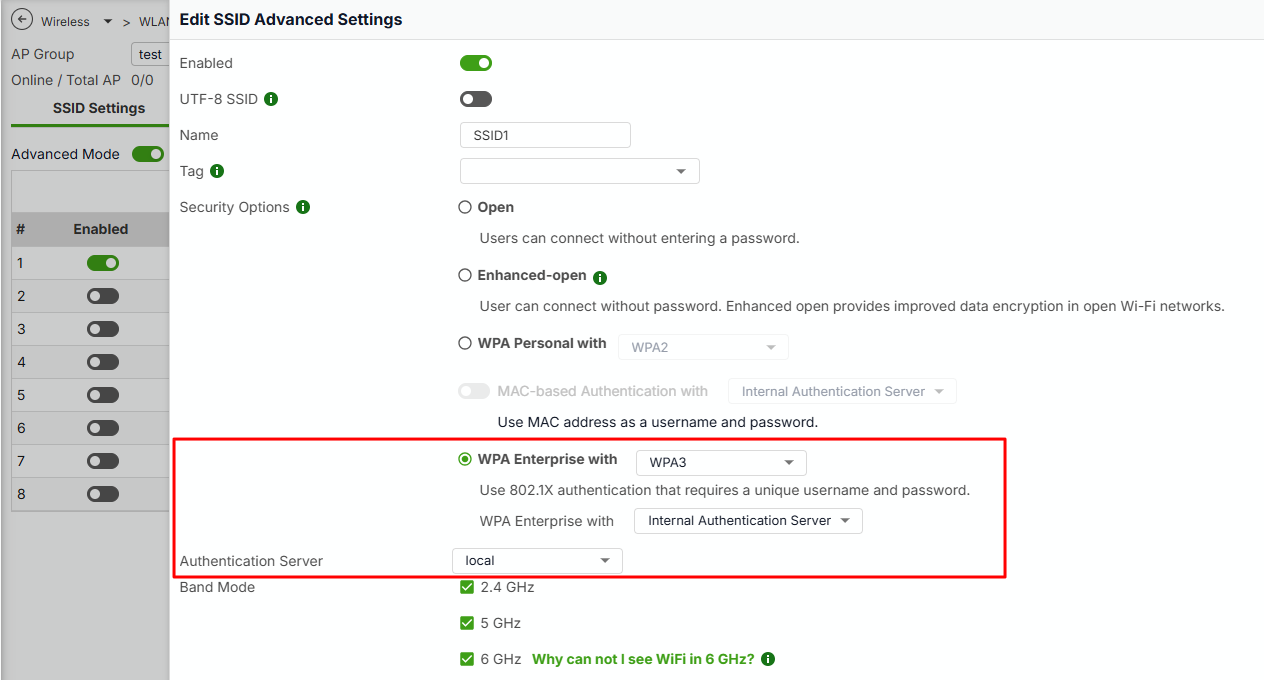Open the Tag dropdown
Image resolution: width=1264 pixels, height=680 pixels.
click(580, 171)
